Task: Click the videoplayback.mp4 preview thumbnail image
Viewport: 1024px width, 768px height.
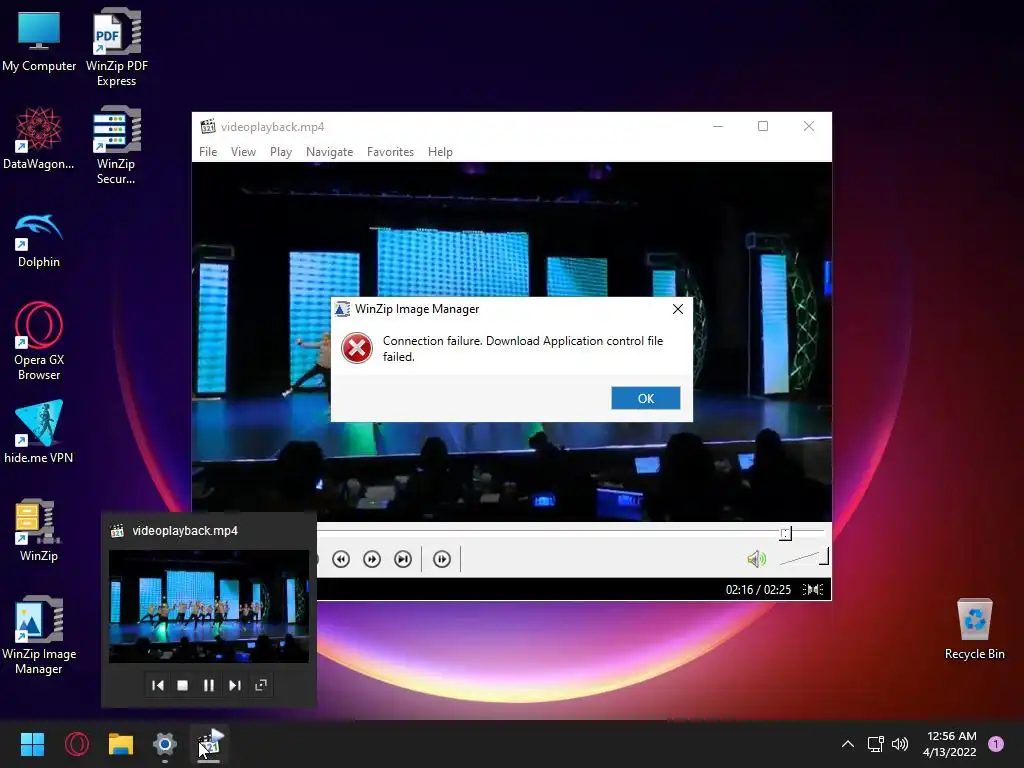Action: pyautogui.click(x=209, y=607)
